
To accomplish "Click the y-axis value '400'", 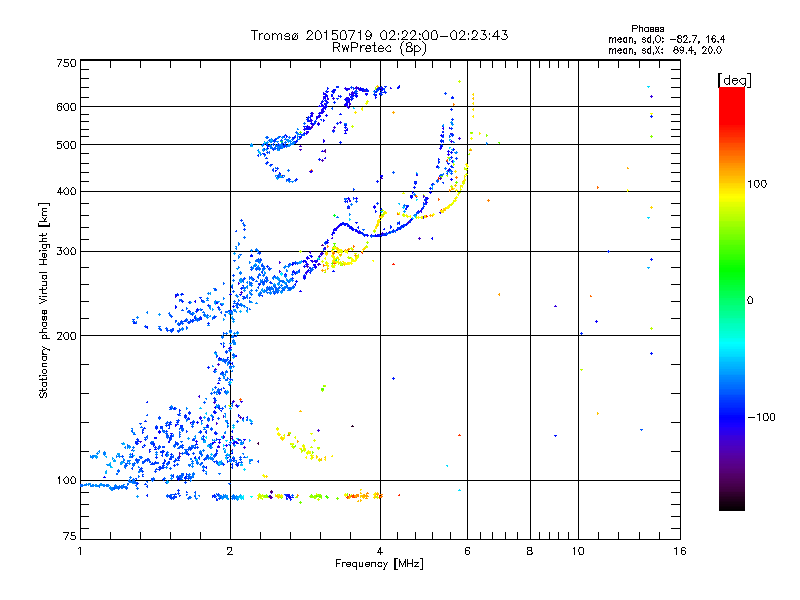I will click(x=66, y=192).
